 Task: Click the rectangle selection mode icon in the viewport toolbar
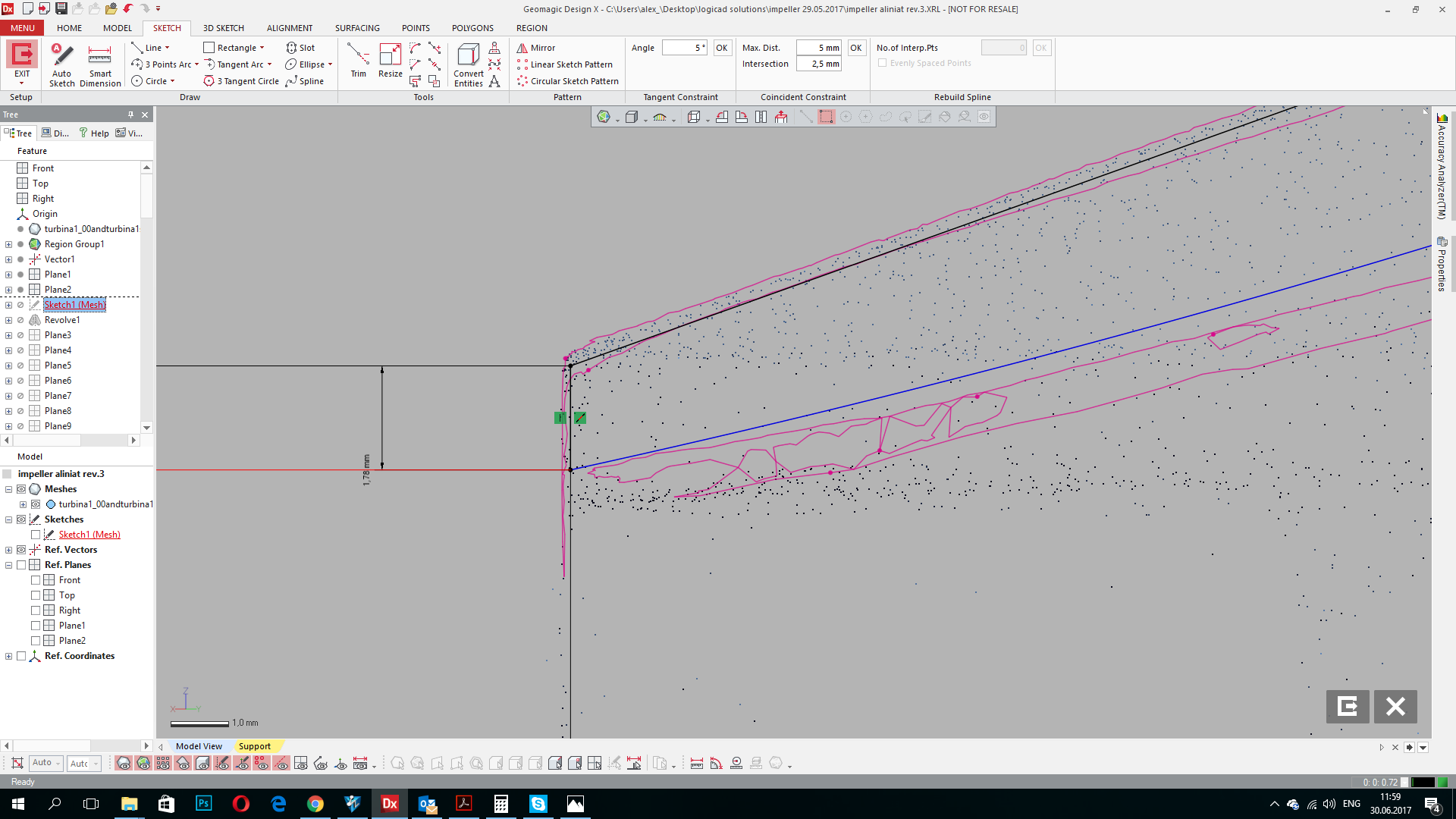click(826, 117)
